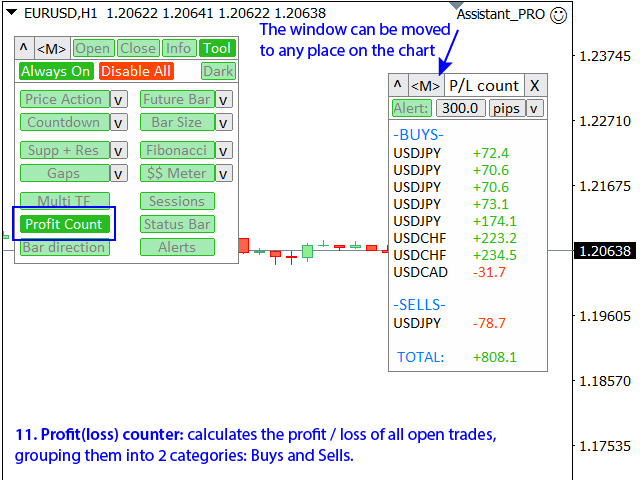Click the Alert value field showing 300.0

460,108
